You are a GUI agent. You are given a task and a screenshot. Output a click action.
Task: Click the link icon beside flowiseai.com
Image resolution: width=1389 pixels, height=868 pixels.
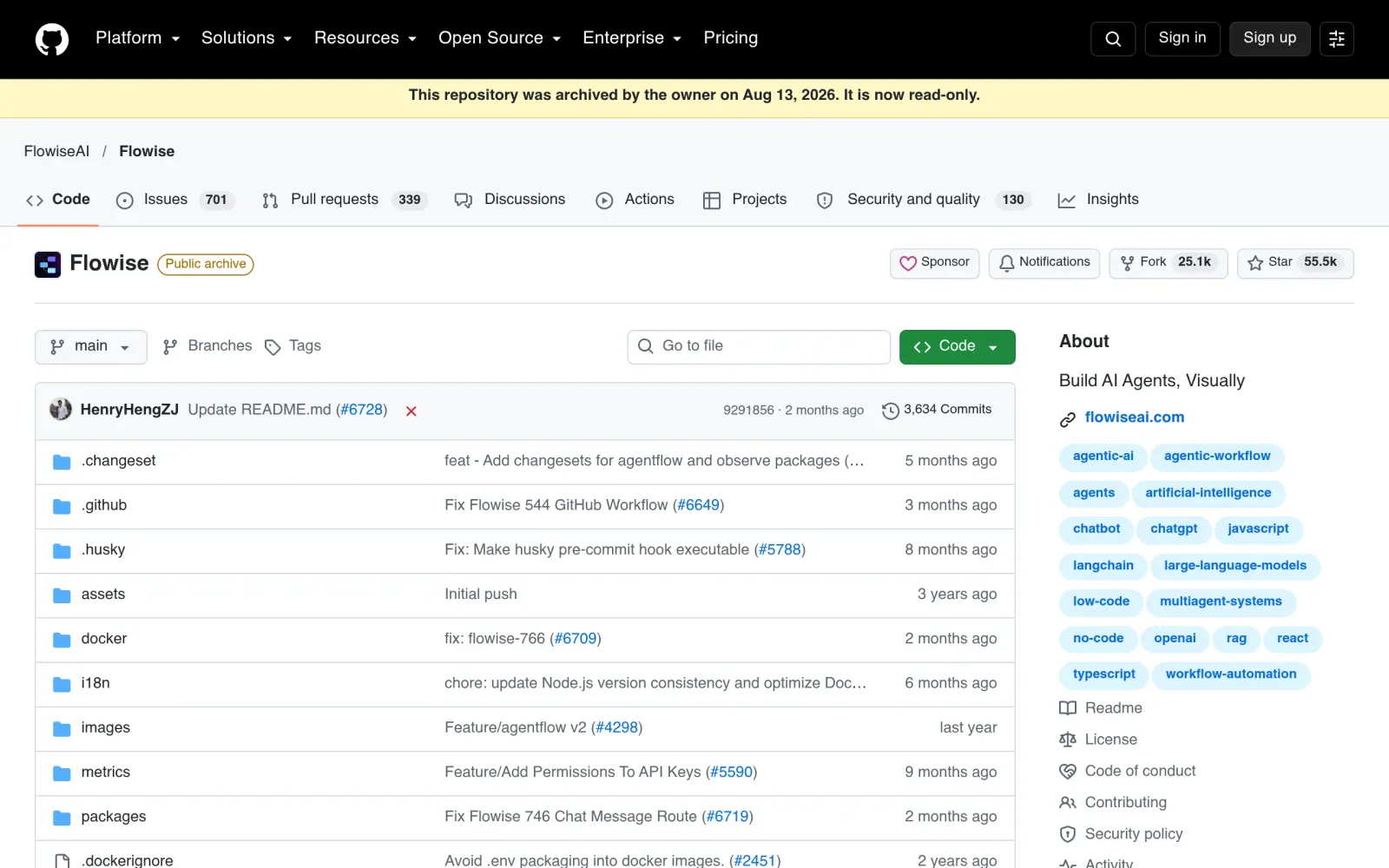tap(1068, 419)
